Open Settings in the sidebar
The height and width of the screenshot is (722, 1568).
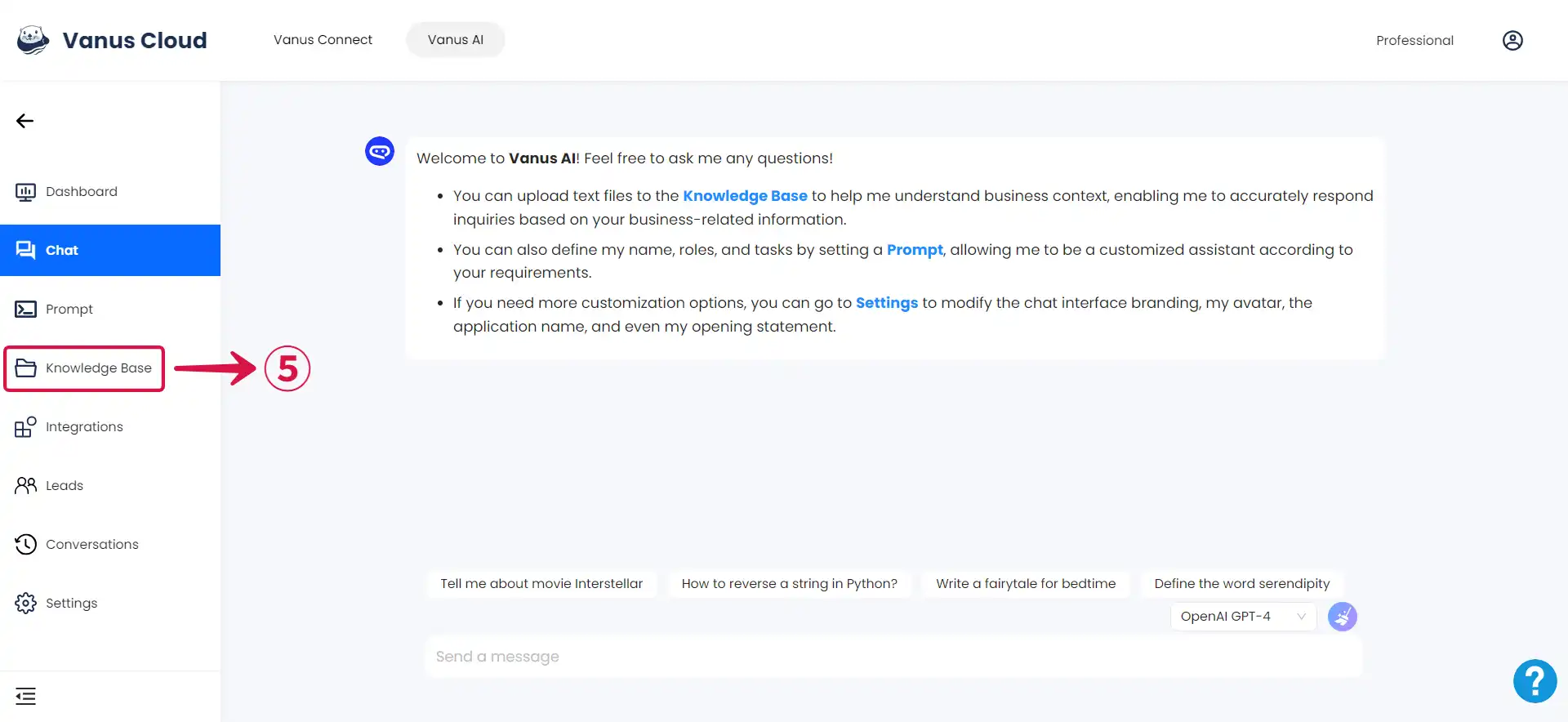pos(110,603)
